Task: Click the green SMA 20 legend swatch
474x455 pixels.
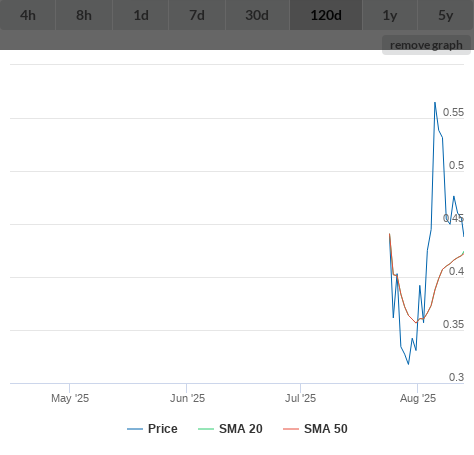Action: coord(206,429)
